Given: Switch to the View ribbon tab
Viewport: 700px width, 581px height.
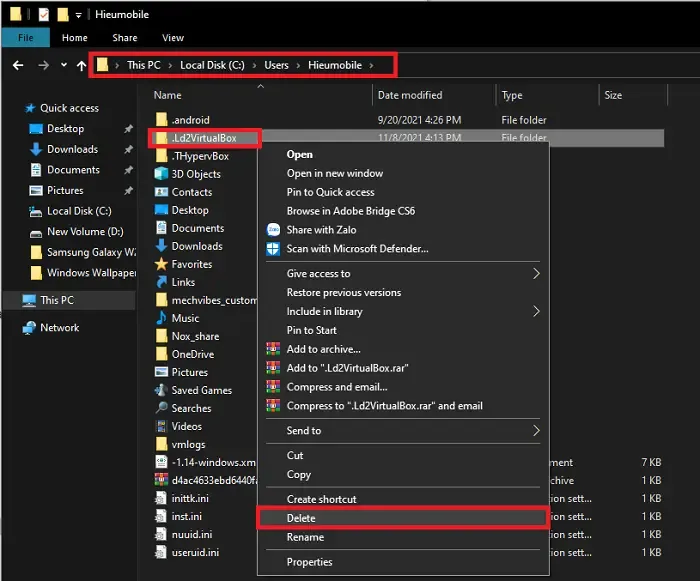Looking at the screenshot, I should (x=173, y=38).
